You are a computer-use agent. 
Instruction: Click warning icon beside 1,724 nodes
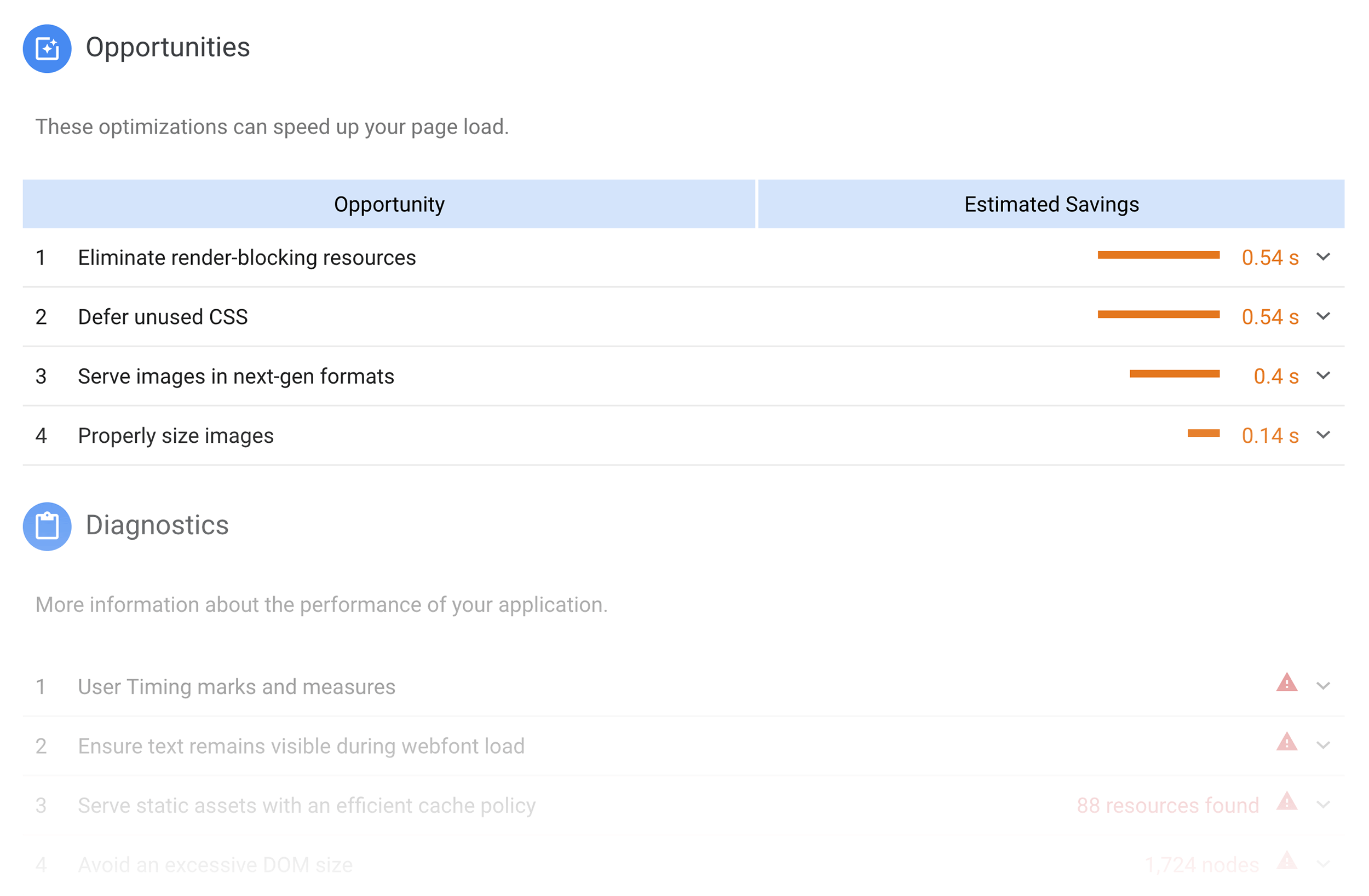point(1287,860)
